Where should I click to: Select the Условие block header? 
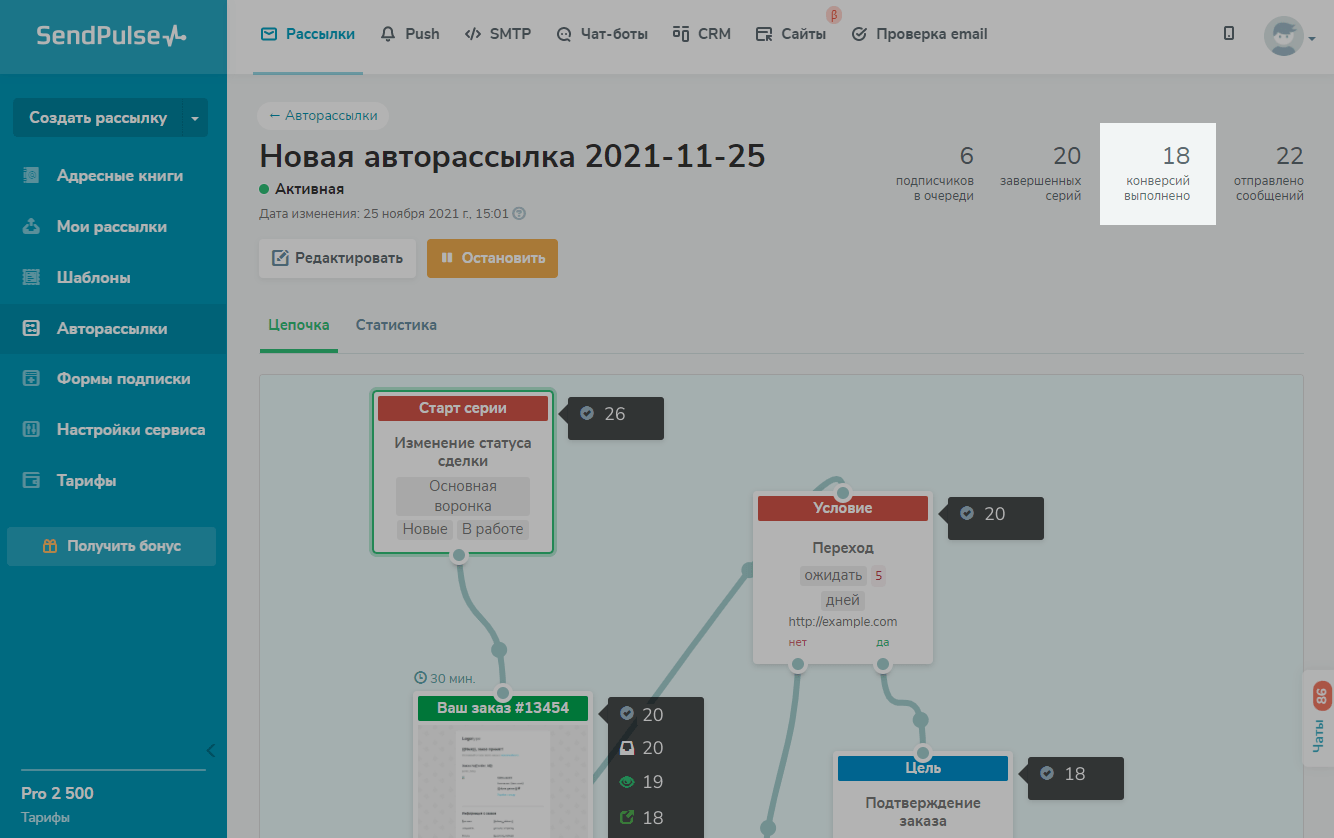(x=843, y=508)
